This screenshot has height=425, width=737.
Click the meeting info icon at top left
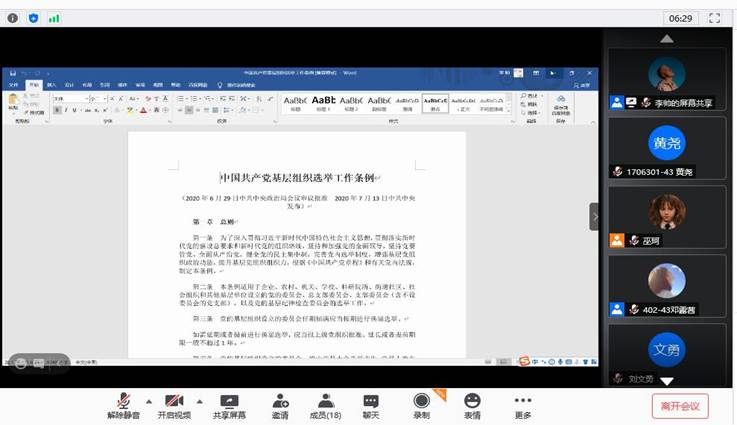coord(13,18)
